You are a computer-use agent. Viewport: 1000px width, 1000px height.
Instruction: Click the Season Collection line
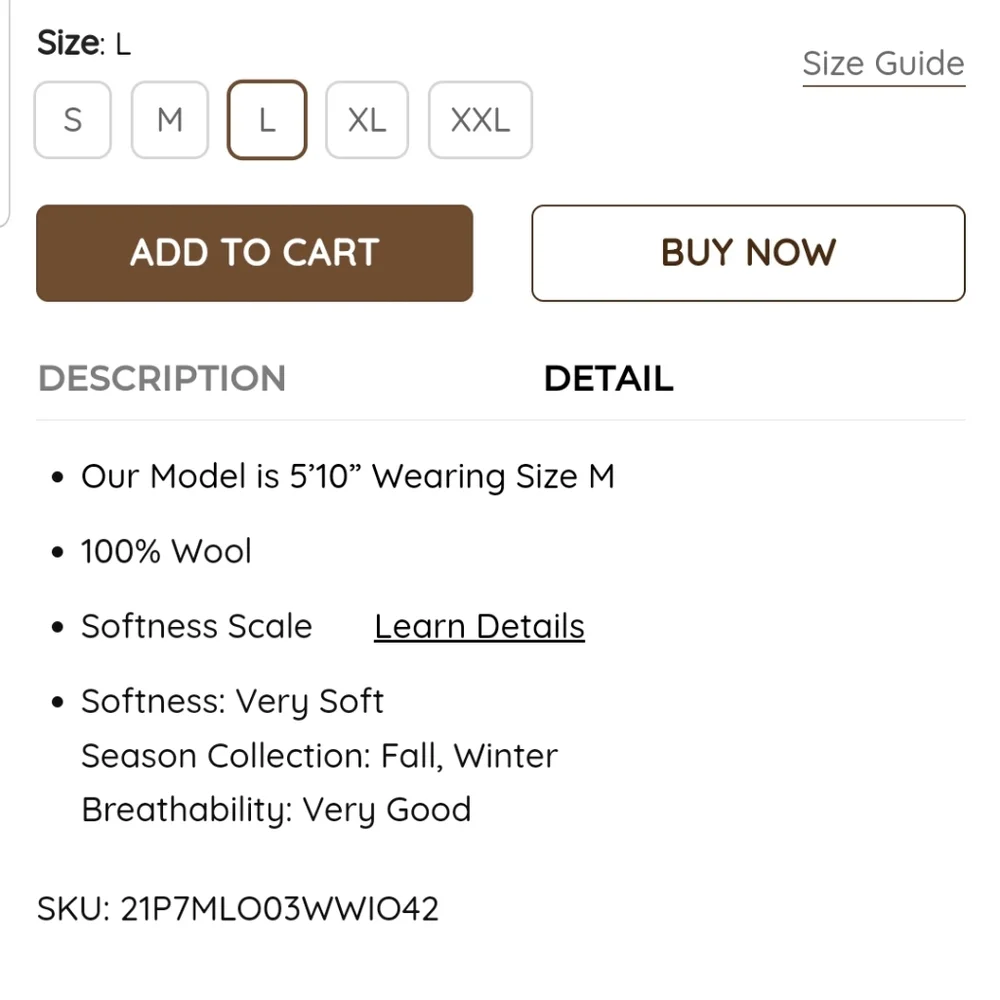tap(319, 756)
